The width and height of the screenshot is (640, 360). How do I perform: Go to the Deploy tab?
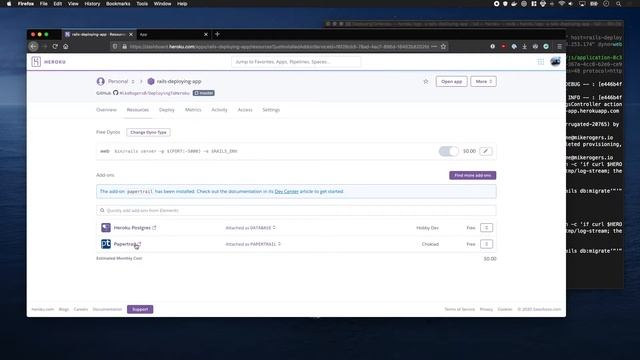tap(167, 110)
